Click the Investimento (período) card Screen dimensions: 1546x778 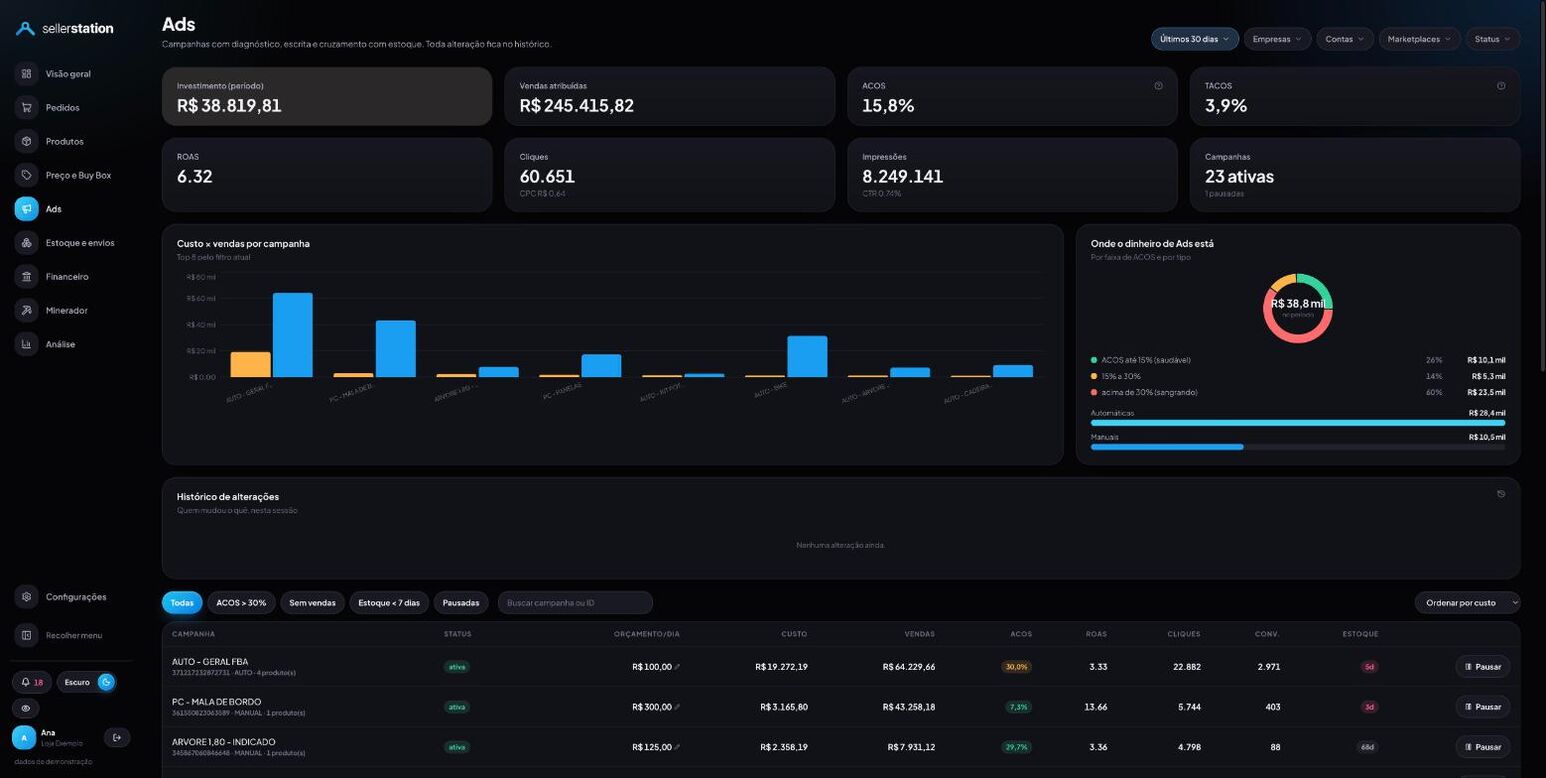coord(327,97)
